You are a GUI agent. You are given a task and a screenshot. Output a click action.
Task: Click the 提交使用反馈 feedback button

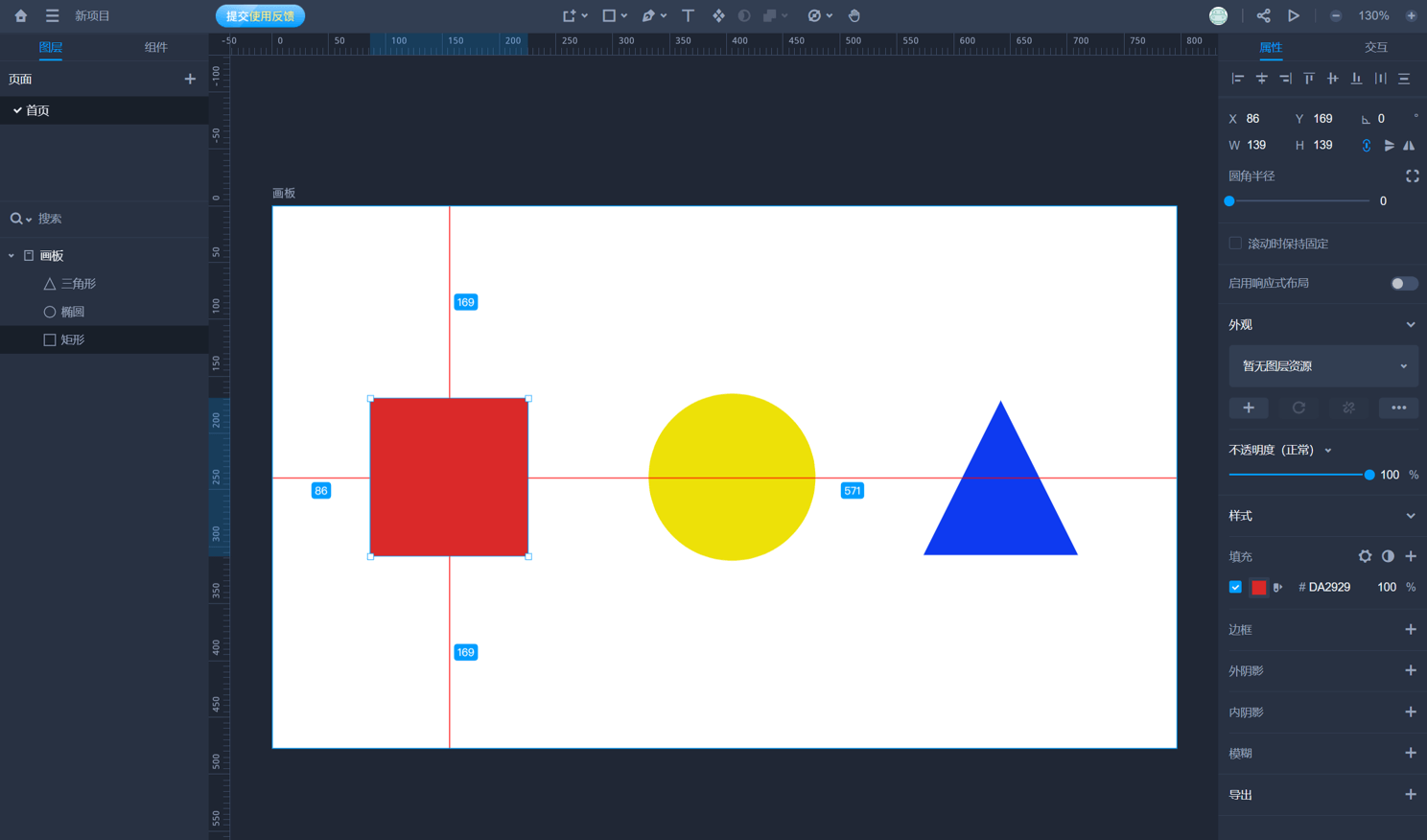[260, 15]
